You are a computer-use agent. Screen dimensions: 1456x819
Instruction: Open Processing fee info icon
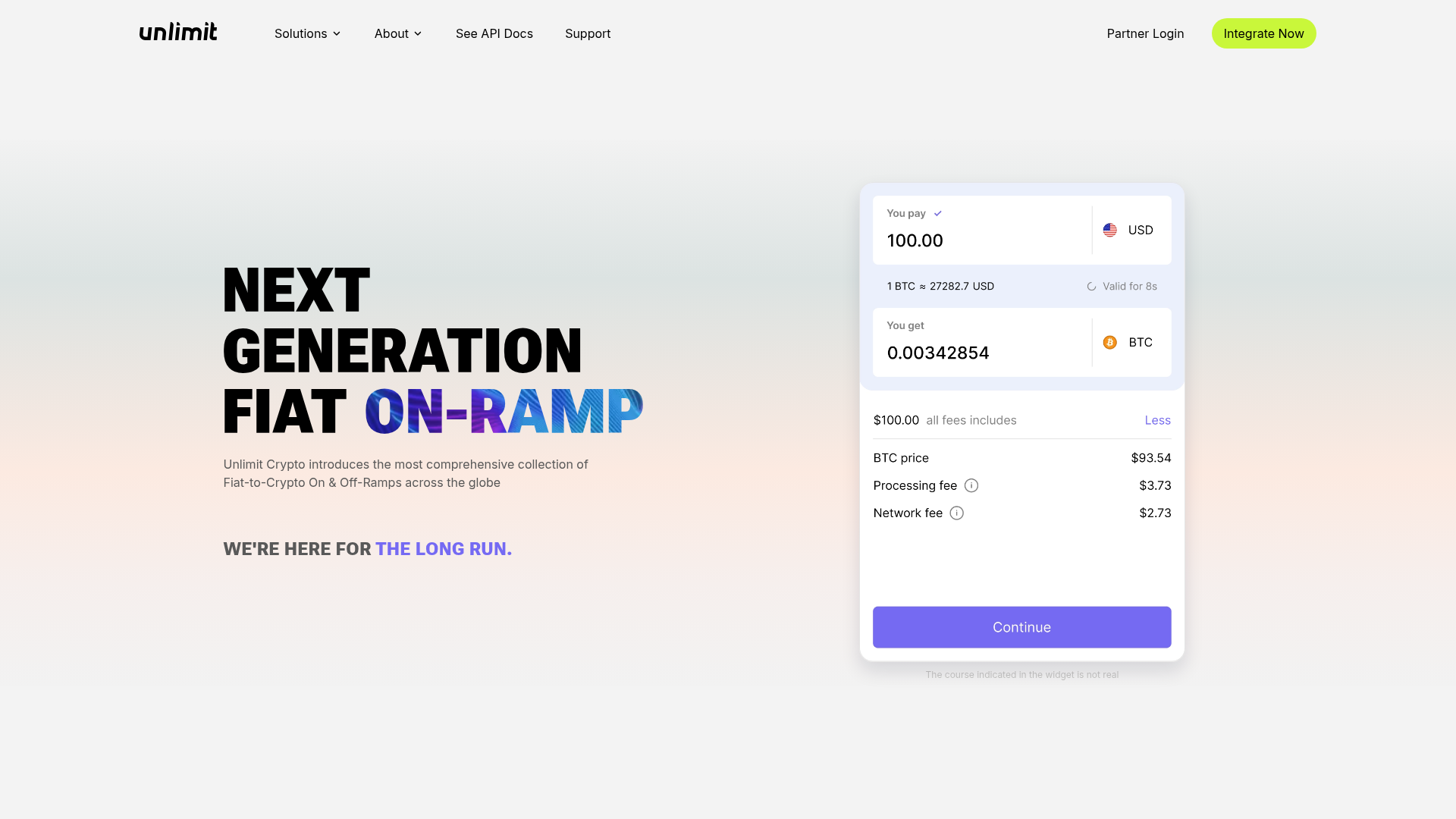tap(971, 485)
